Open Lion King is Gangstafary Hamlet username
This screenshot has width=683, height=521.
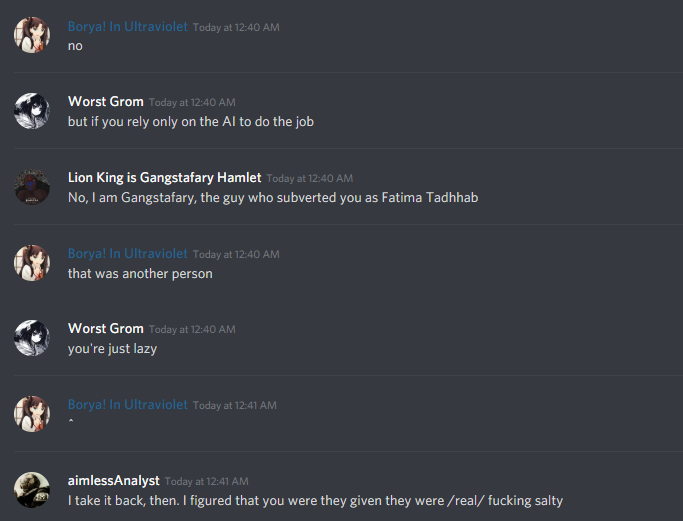click(x=165, y=178)
